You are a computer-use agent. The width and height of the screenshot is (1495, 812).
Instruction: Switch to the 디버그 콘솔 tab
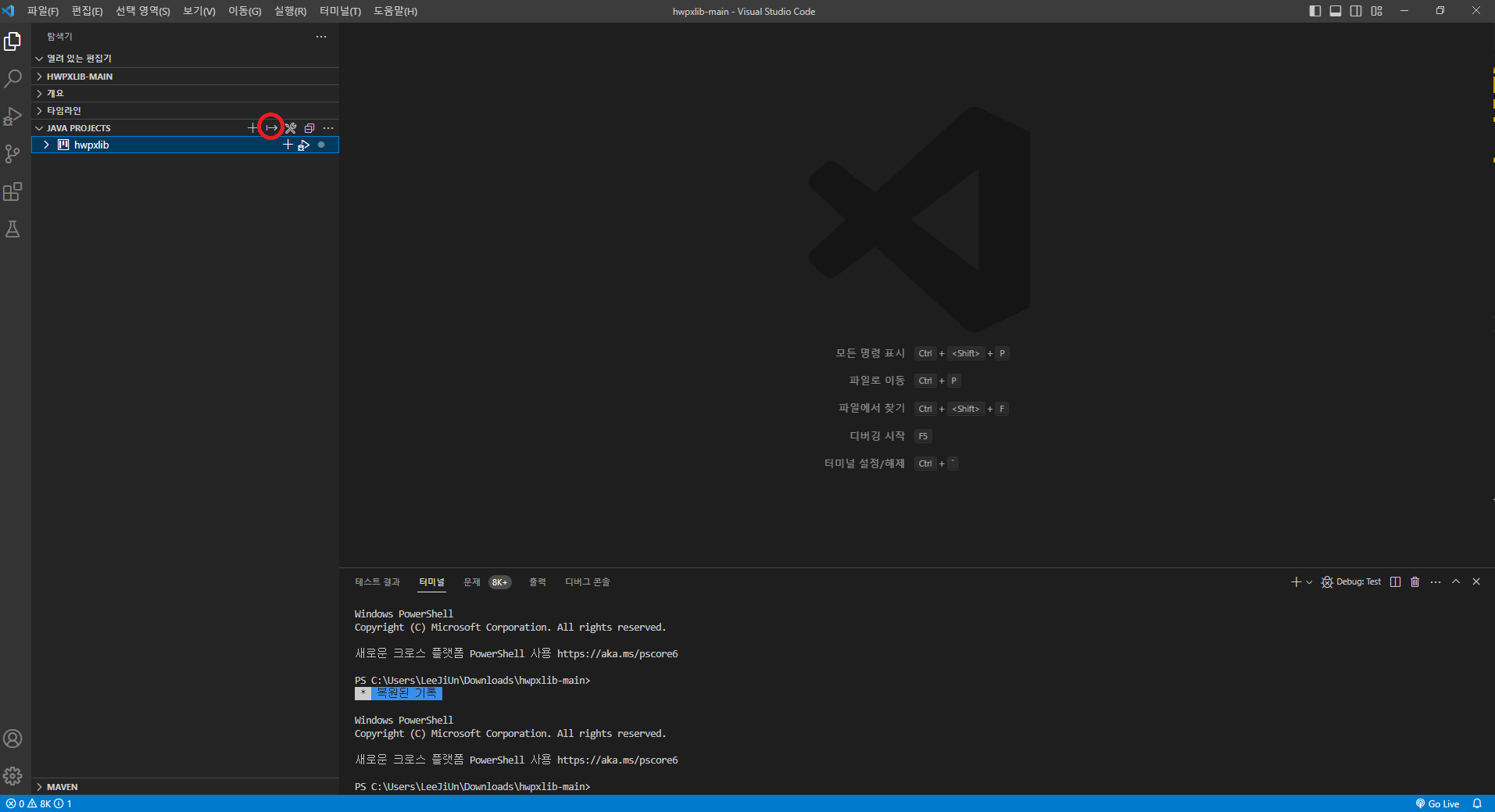click(588, 582)
